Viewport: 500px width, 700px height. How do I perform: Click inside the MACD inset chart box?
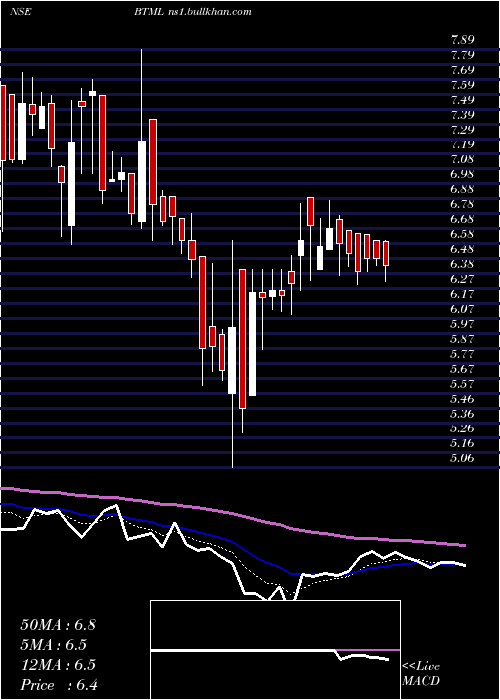275,650
